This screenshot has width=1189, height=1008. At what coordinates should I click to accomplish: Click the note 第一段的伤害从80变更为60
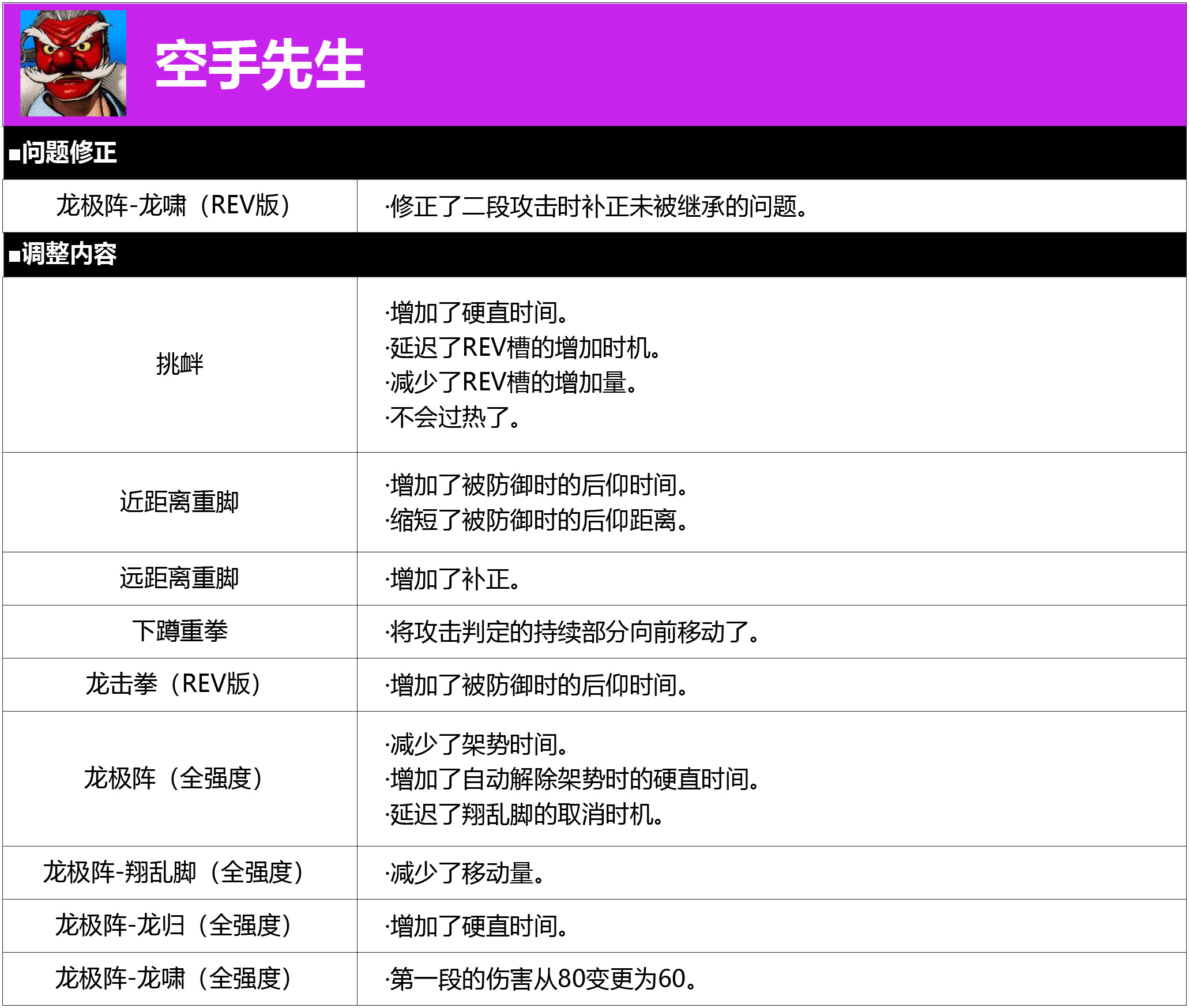coord(542,979)
